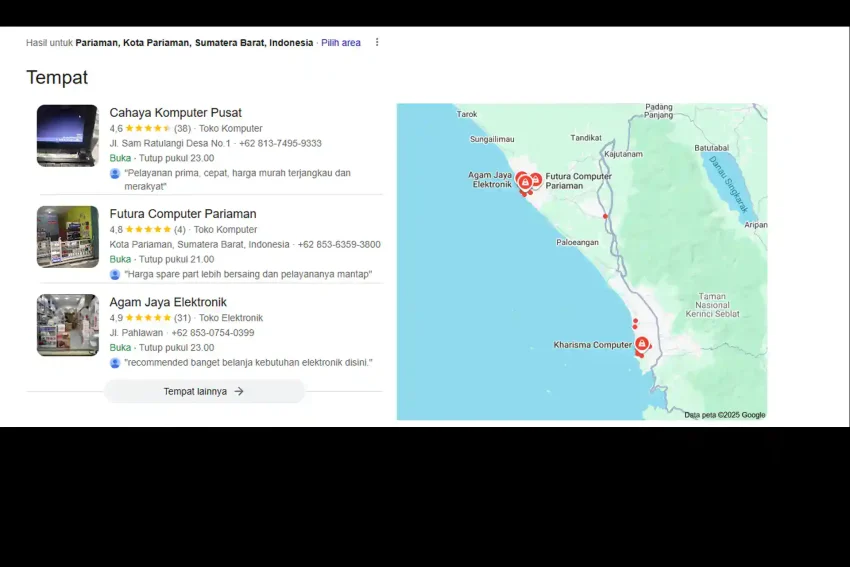
Task: Click the "recommended banget belanja" review text
Action: [x=248, y=363]
